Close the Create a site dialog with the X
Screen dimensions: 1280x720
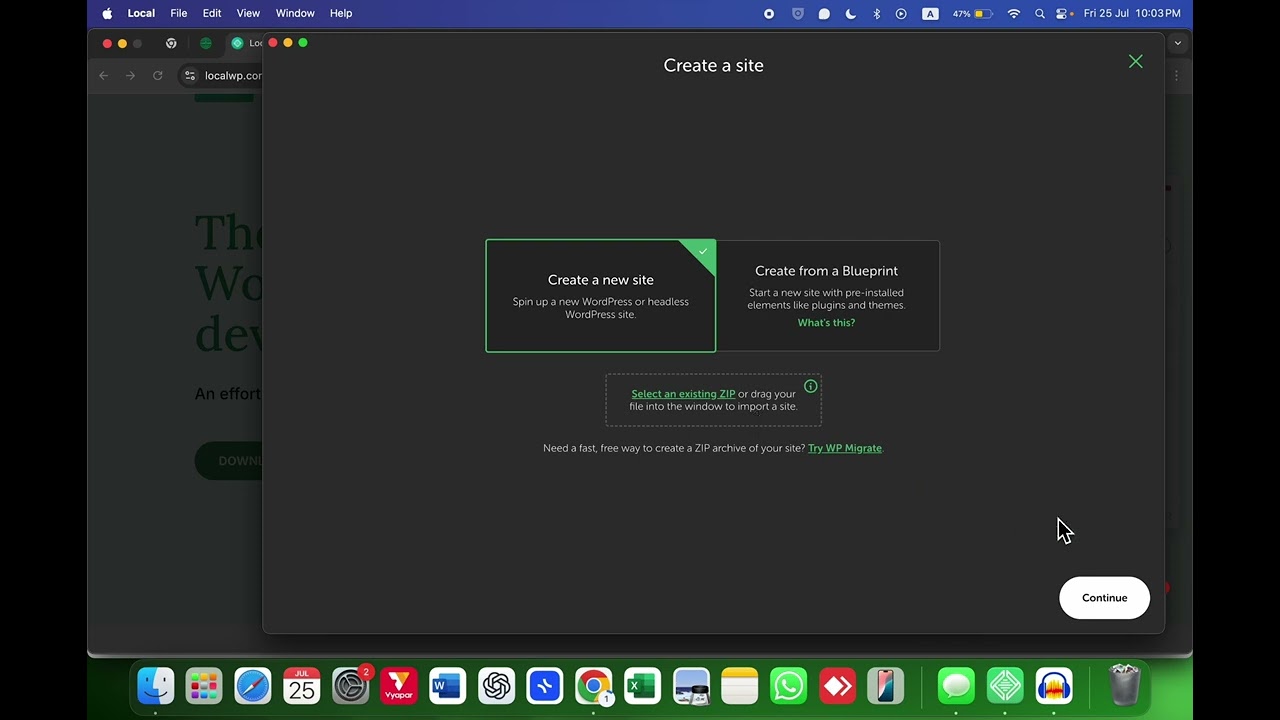click(x=1136, y=62)
